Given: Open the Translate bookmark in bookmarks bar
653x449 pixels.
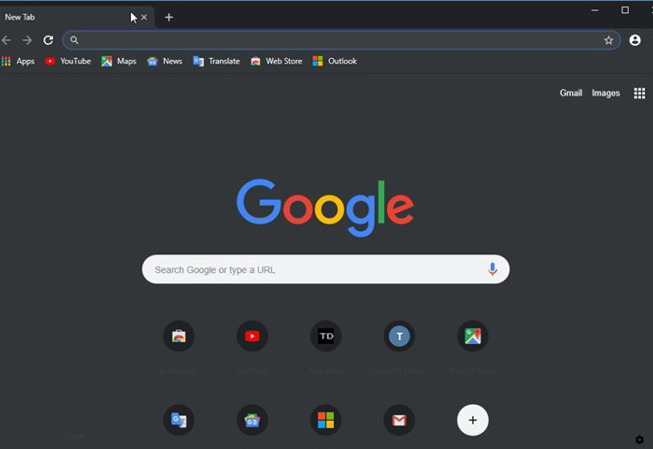Looking at the screenshot, I should coord(216,61).
